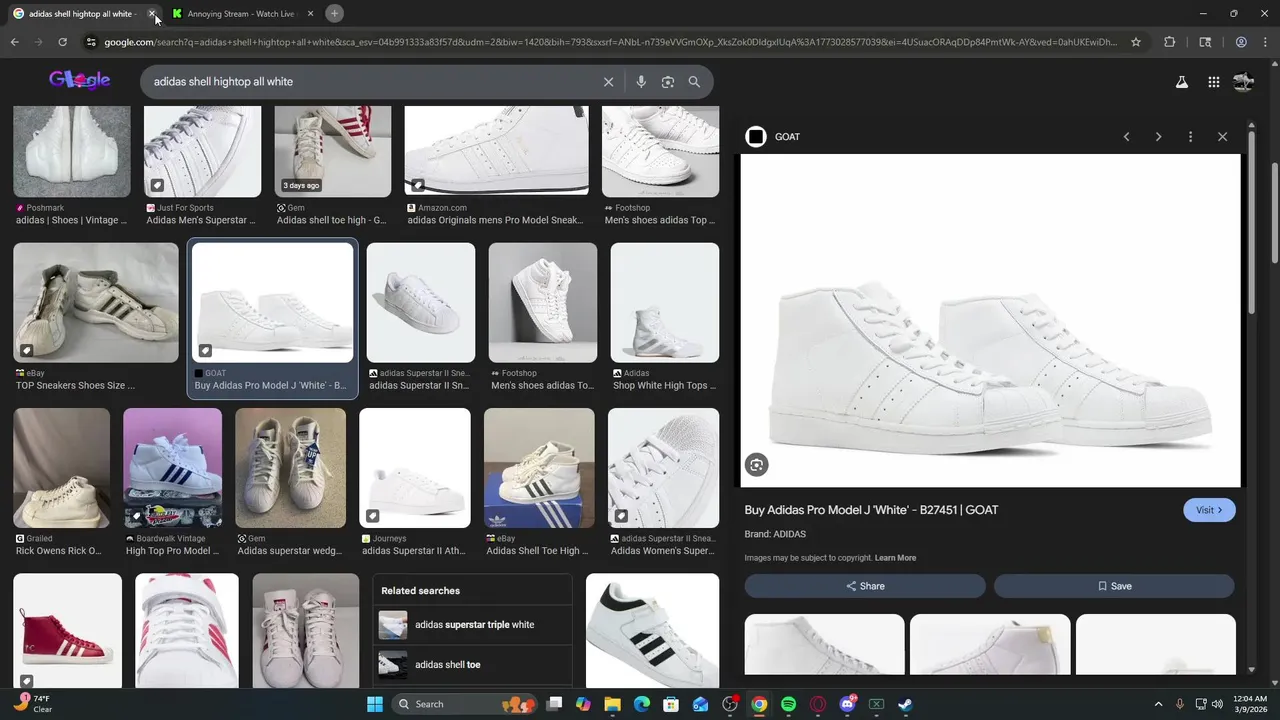
Task: Close the adidas shell hightop tab
Action: point(152,14)
